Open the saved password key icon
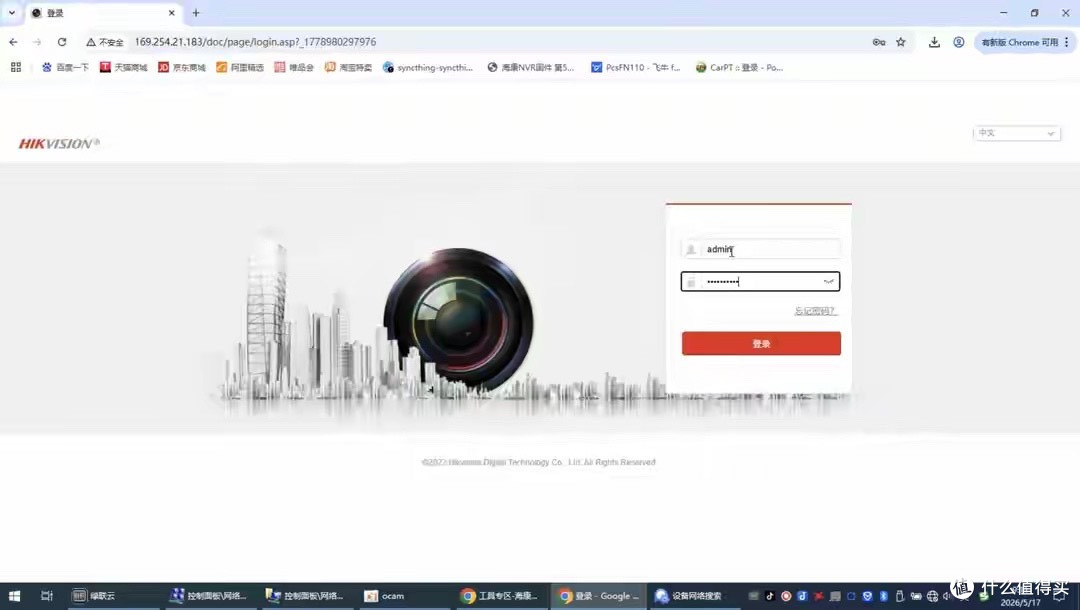The height and width of the screenshot is (610, 1080). 879,42
